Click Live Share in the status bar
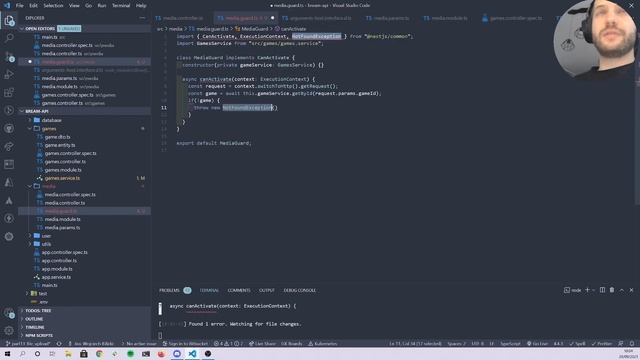This screenshot has width=640, height=360. coord(262,344)
